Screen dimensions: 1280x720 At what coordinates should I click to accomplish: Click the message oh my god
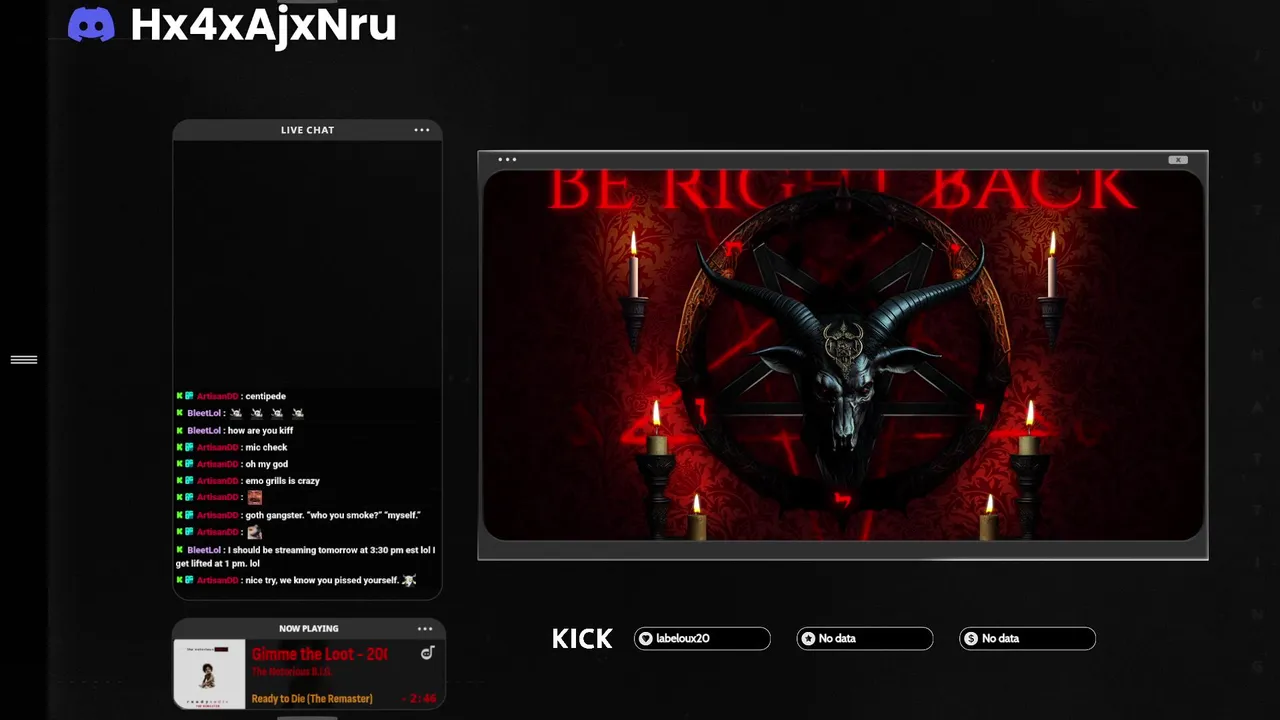tap(266, 465)
